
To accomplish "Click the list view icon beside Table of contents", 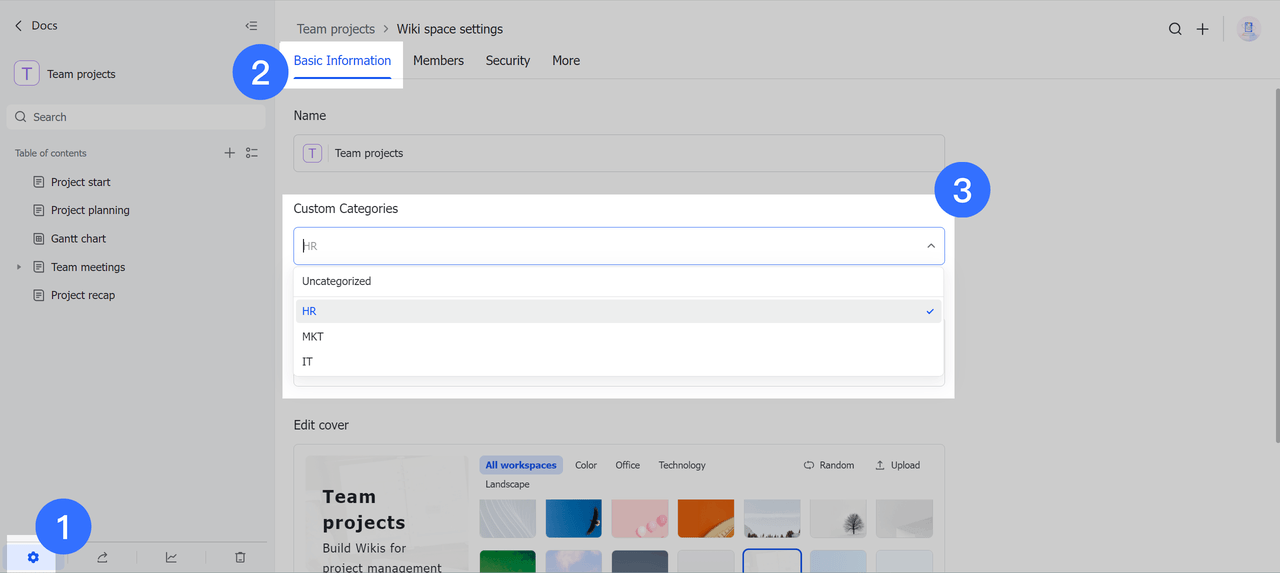I will (252, 153).
